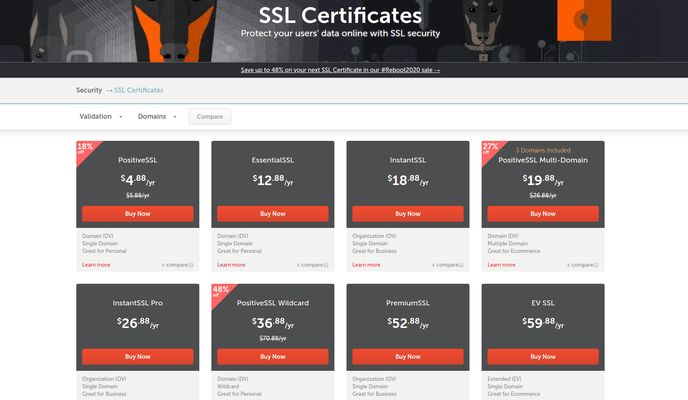Viewport: 688px width, 400px height.
Task: Select the PositiveSSL card title
Action: click(138, 160)
